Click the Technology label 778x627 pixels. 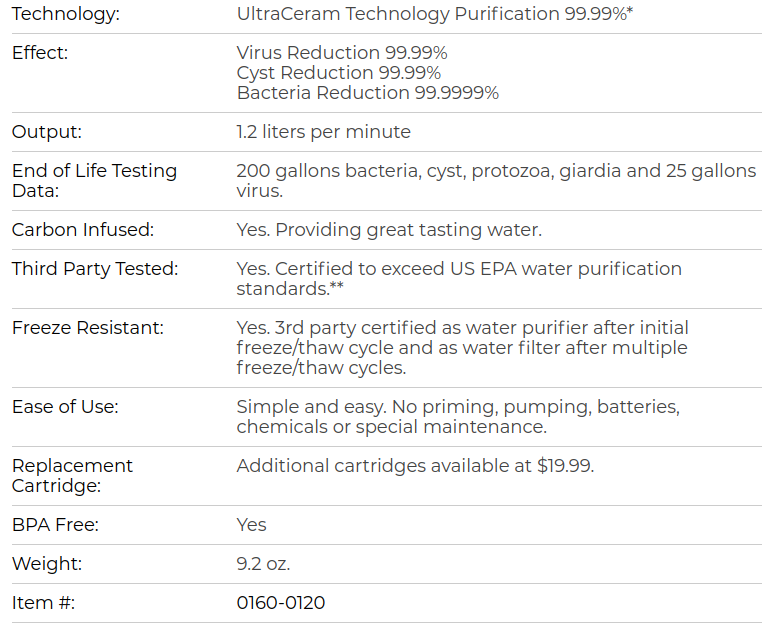tap(65, 14)
